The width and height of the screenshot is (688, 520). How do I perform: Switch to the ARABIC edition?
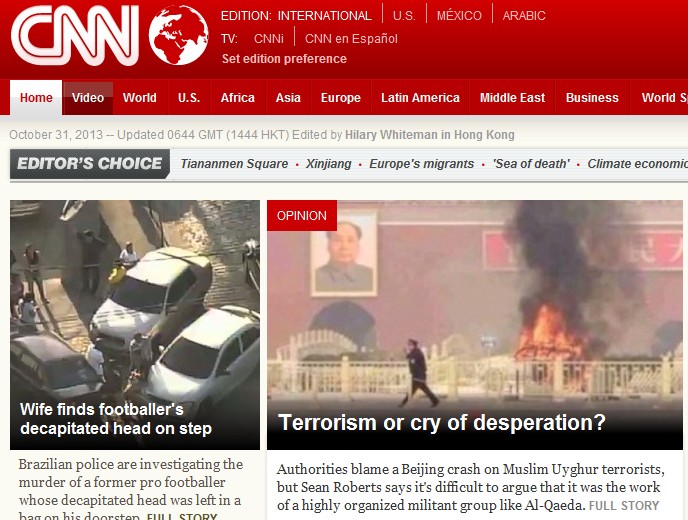524,16
